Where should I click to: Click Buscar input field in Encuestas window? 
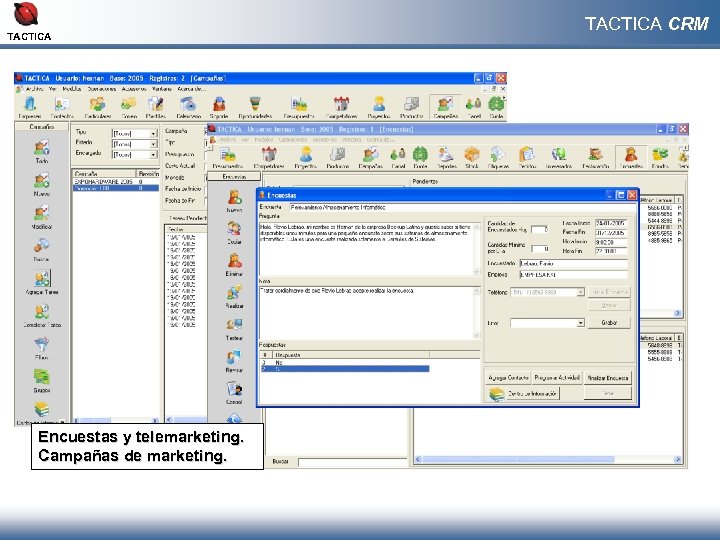(352, 462)
